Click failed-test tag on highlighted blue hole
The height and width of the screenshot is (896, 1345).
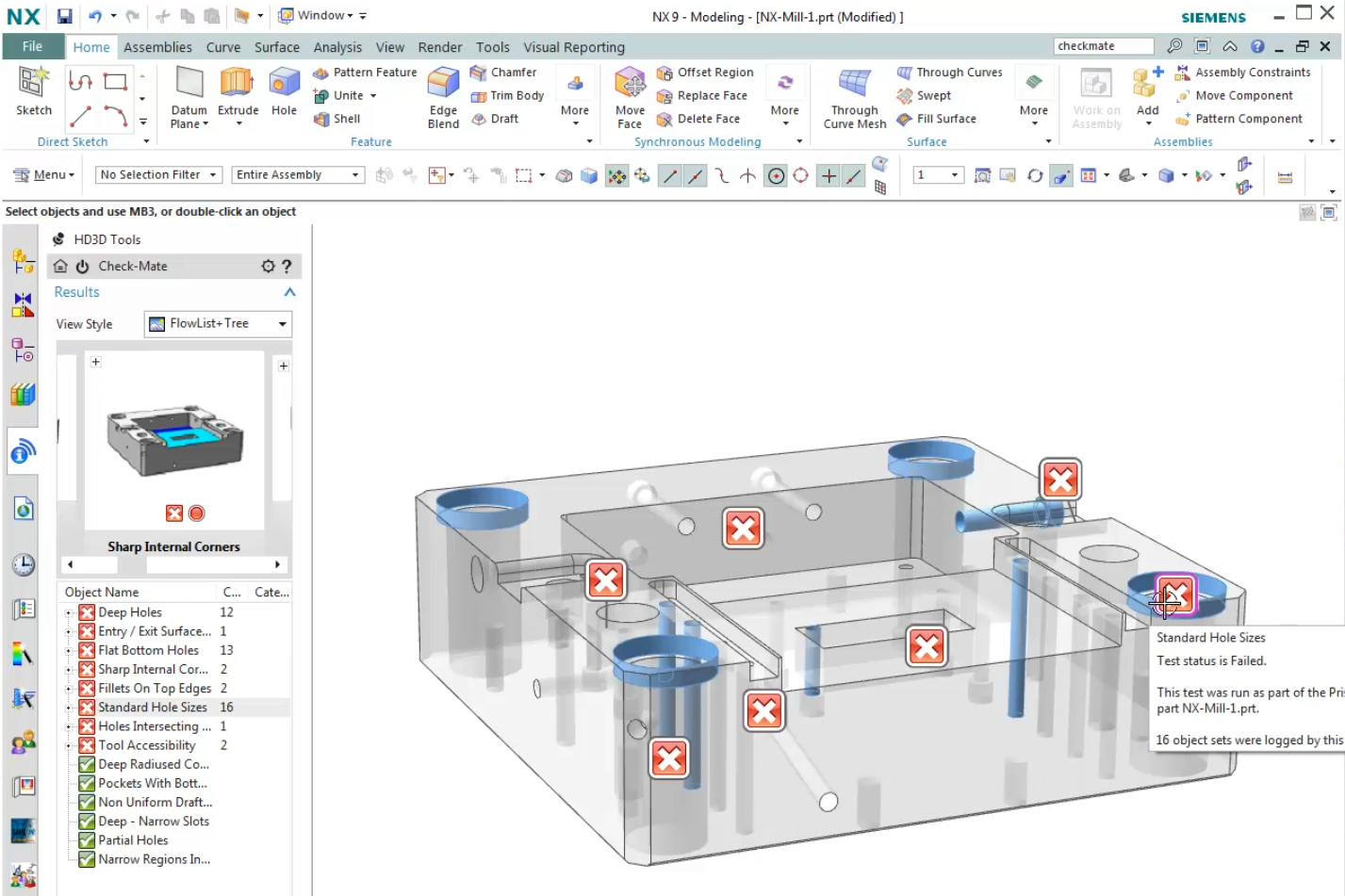tap(1175, 595)
